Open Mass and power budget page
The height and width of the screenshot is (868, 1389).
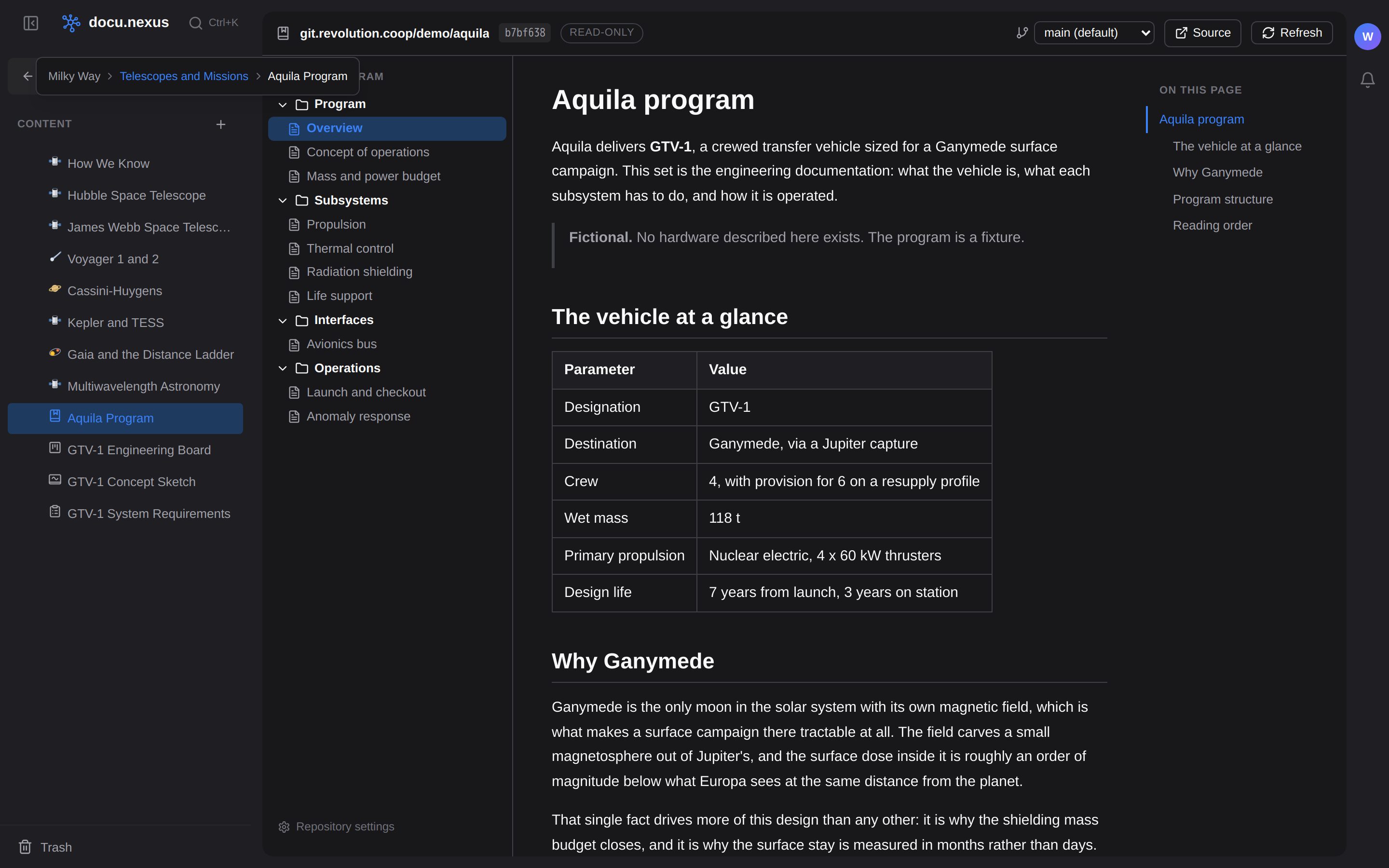coord(387,176)
